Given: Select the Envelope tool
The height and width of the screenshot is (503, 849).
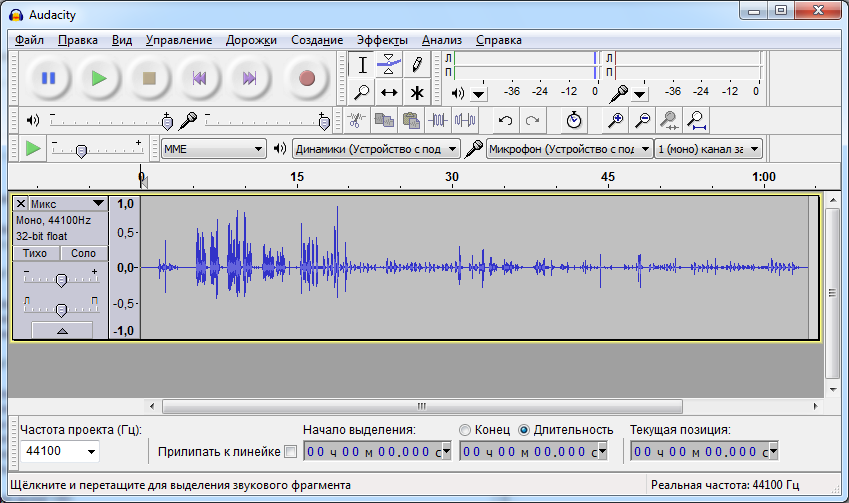Looking at the screenshot, I should pyautogui.click(x=390, y=65).
